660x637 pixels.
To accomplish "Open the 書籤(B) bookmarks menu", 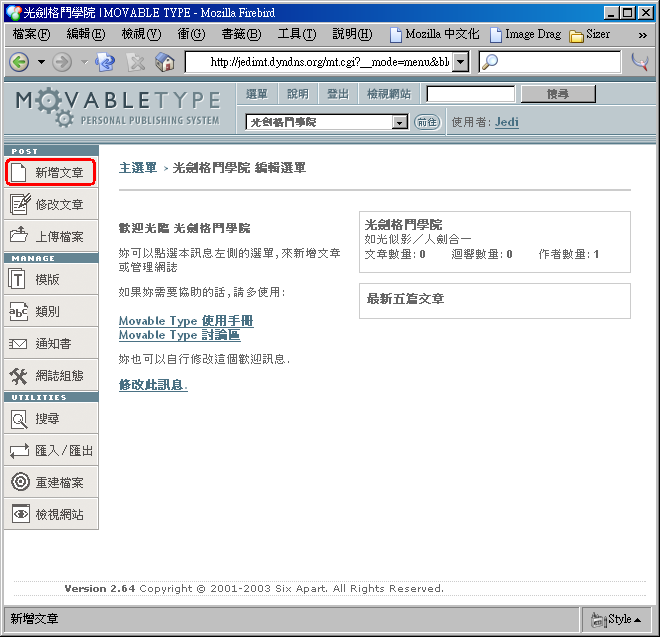I will [241, 34].
